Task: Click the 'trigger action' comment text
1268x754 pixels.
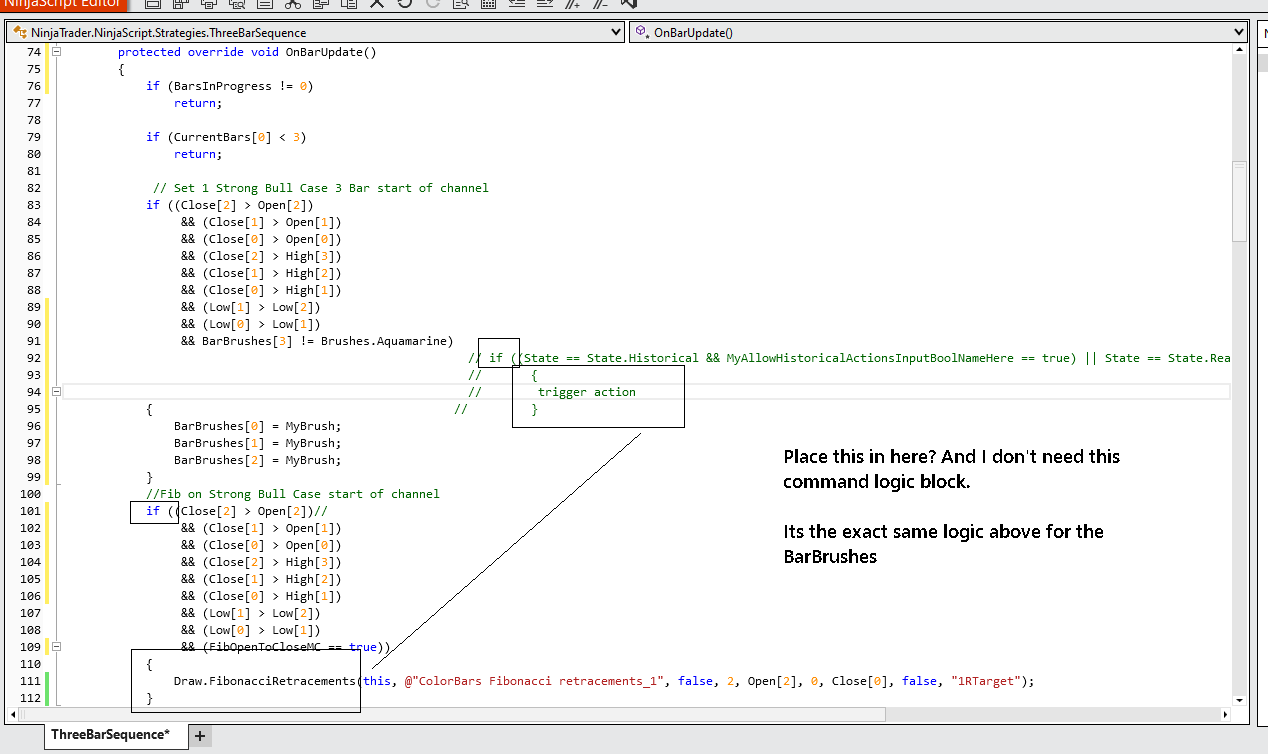Action: 586,392
